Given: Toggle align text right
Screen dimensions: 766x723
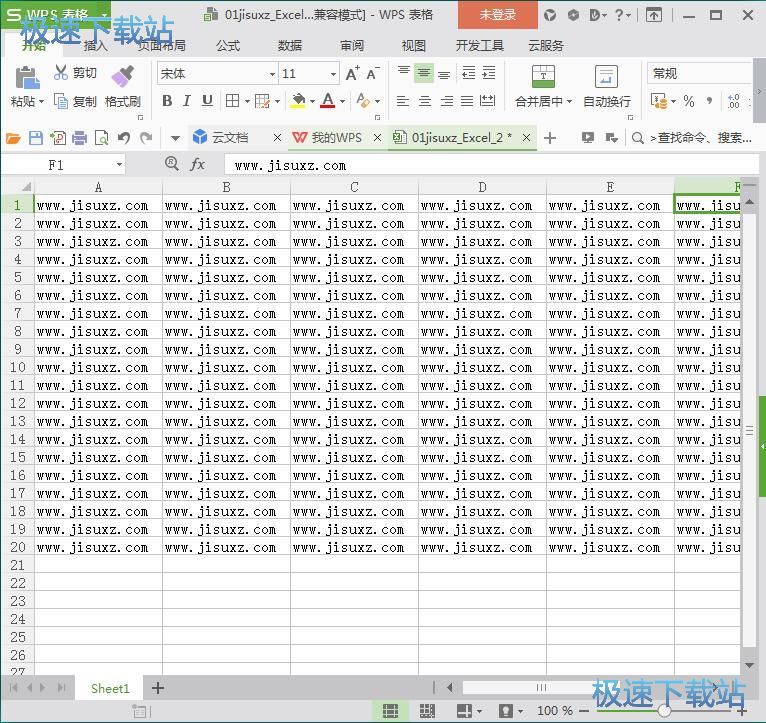Looking at the screenshot, I should coord(447,101).
